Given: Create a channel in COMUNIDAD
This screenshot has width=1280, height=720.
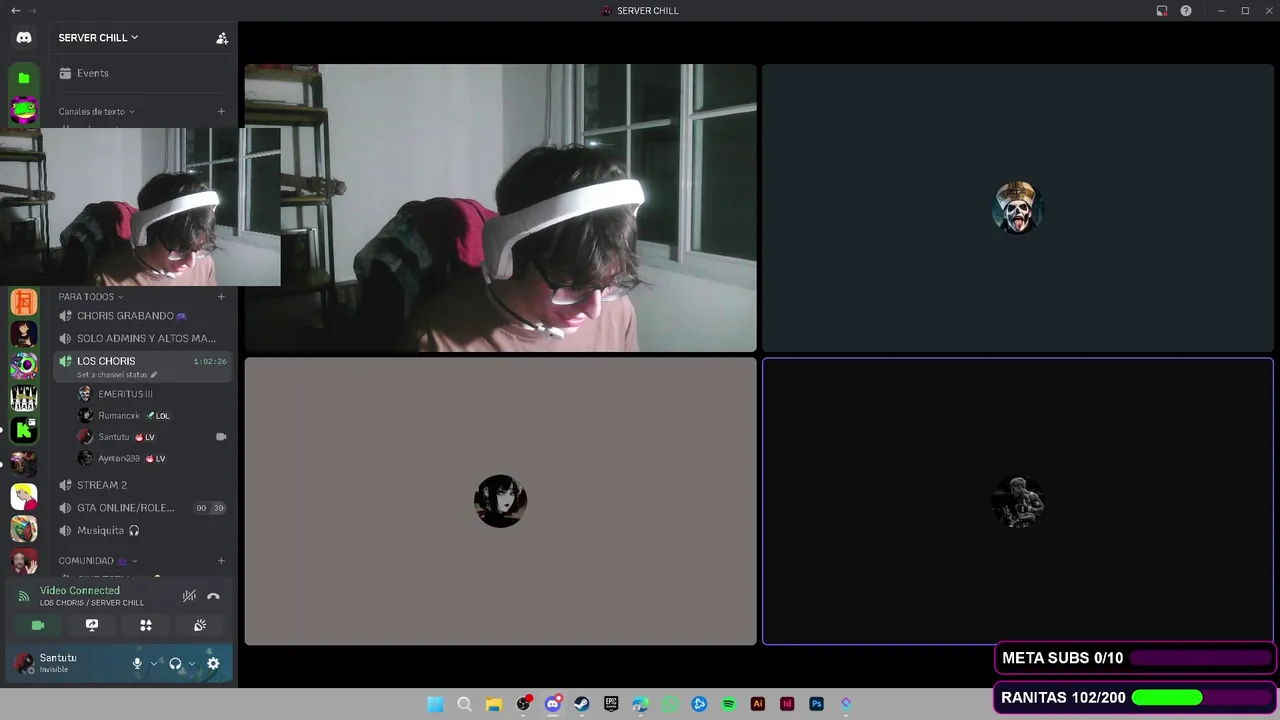Looking at the screenshot, I should 221,561.
